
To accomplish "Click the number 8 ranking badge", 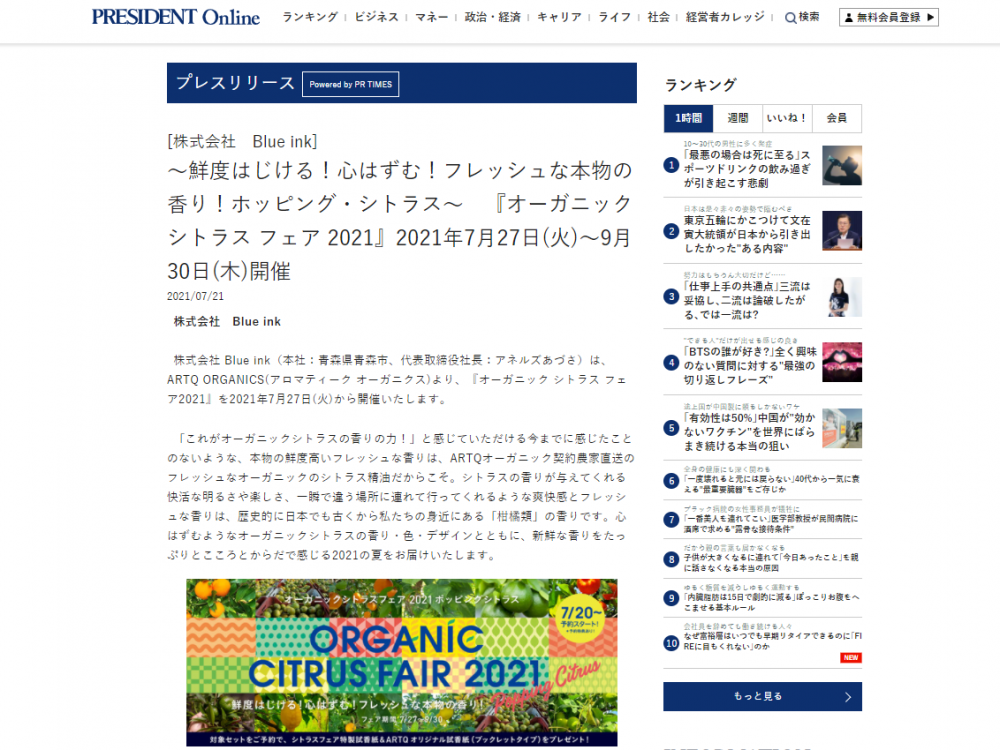I will (671, 559).
